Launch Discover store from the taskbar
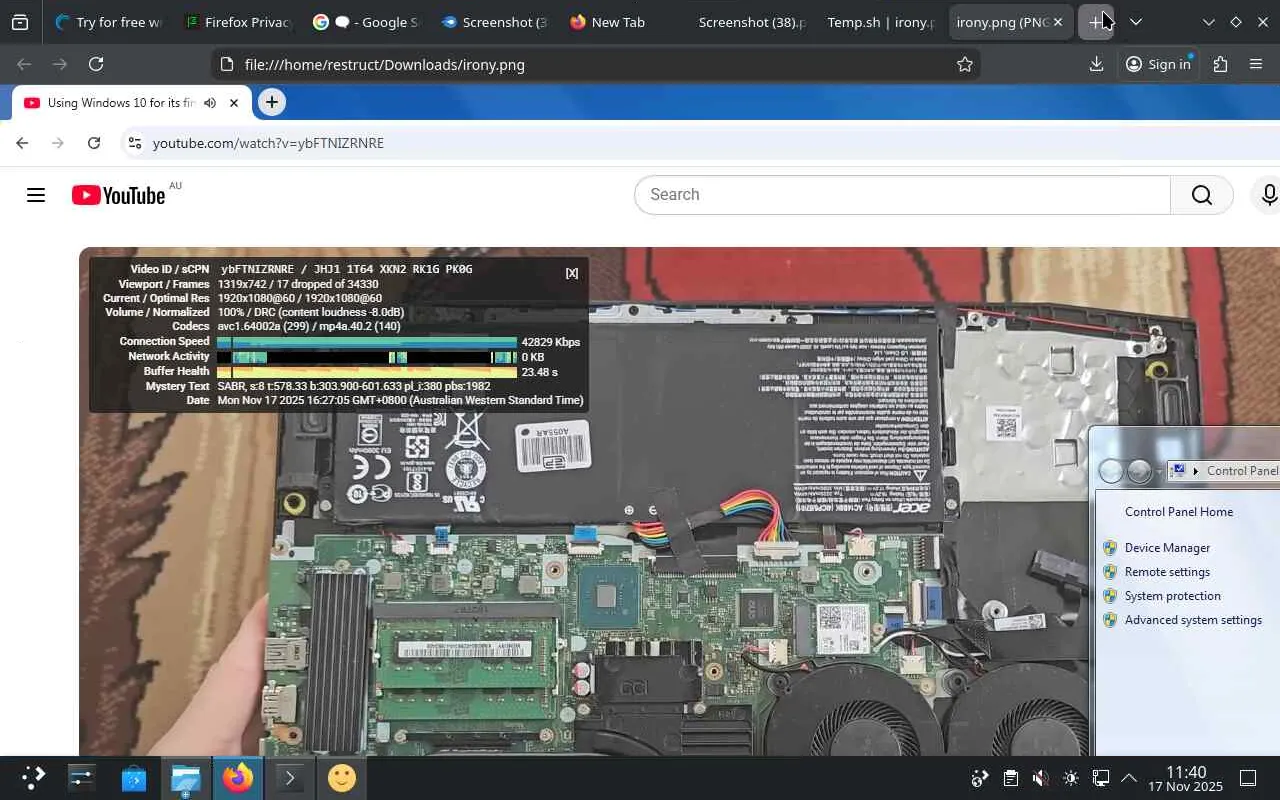 pos(134,777)
